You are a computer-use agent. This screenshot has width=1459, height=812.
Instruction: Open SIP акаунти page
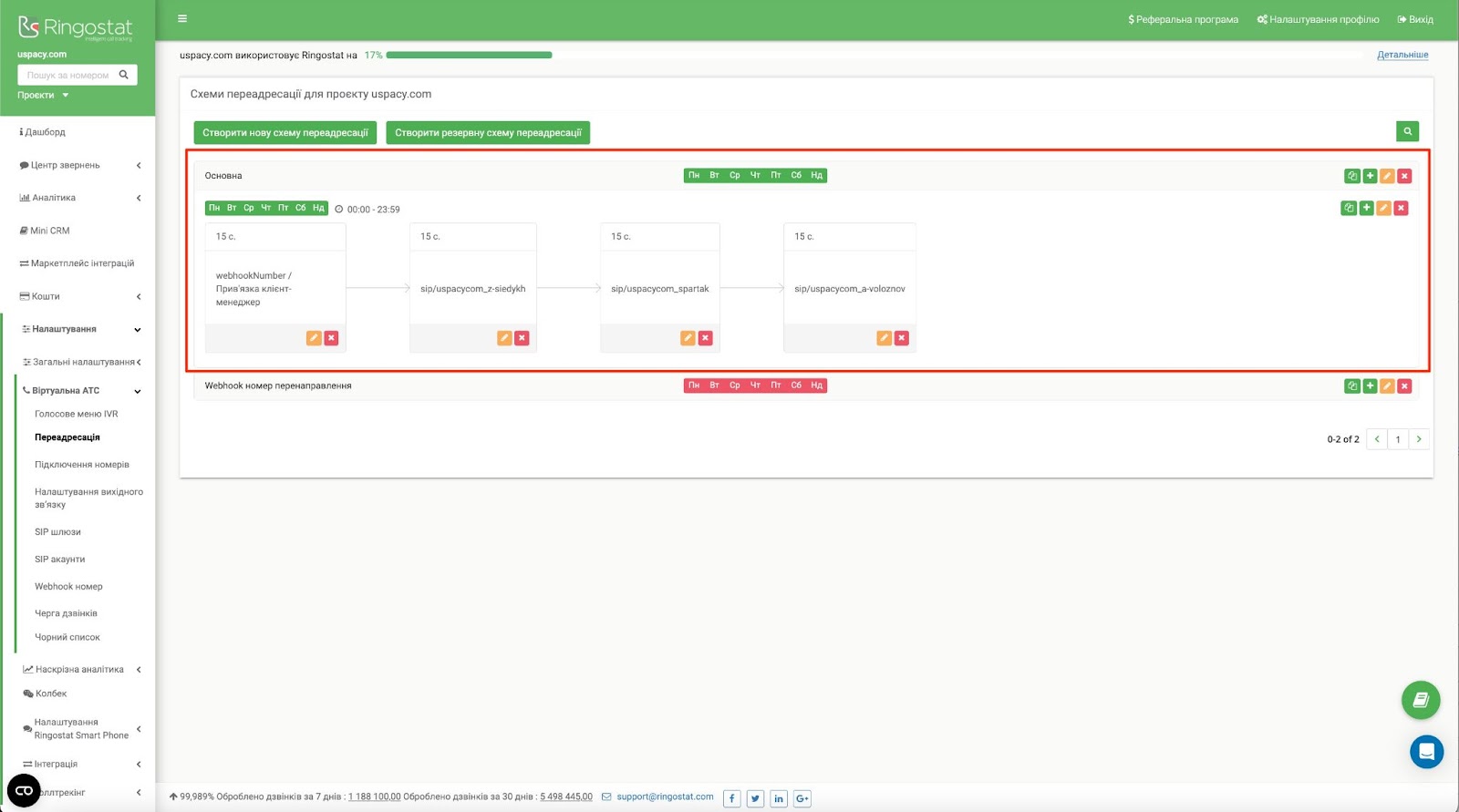pyautogui.click(x=60, y=560)
